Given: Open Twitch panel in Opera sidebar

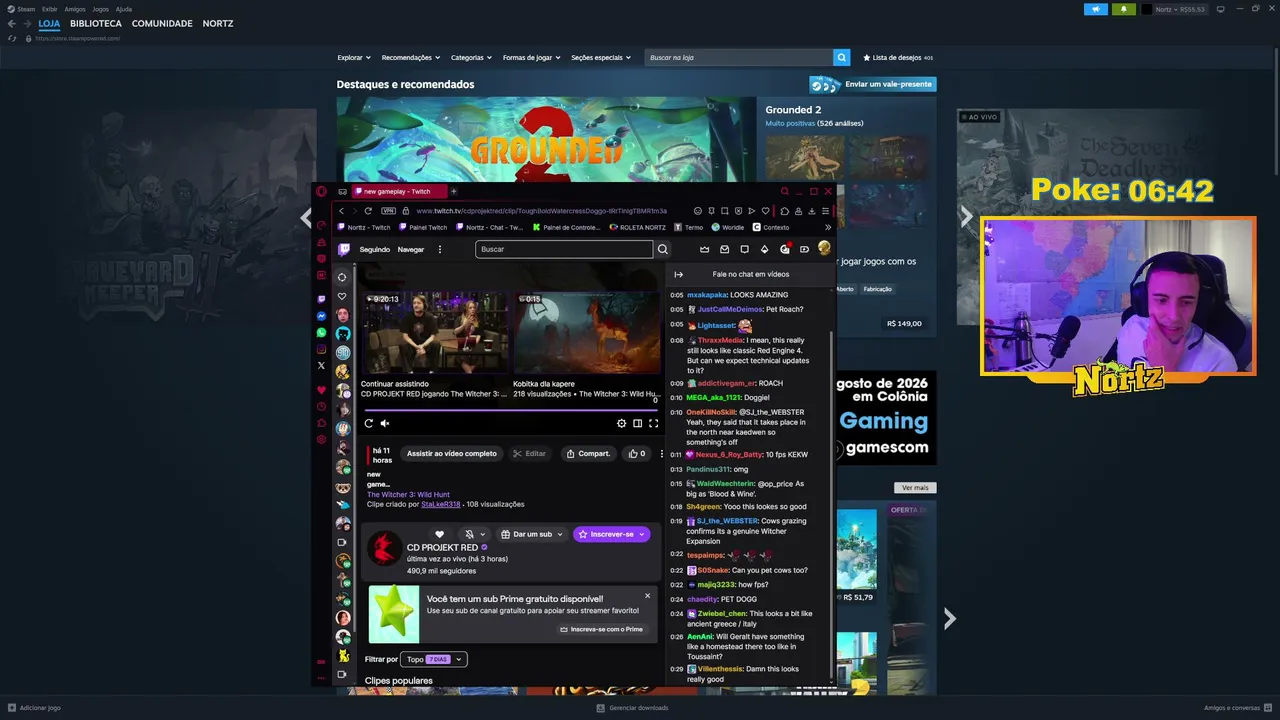Looking at the screenshot, I should pyautogui.click(x=321, y=299).
